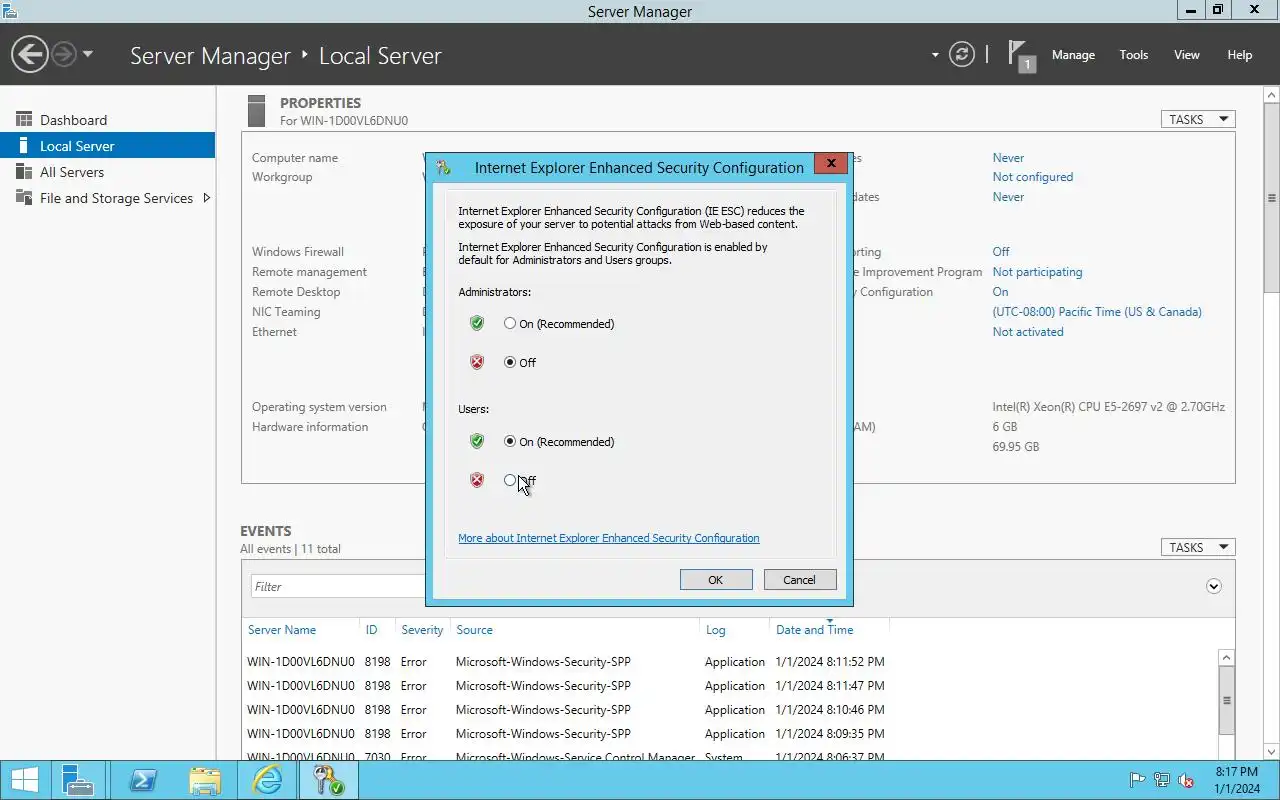
Task: Click the events list scrollbar thumb
Action: click(1227, 700)
